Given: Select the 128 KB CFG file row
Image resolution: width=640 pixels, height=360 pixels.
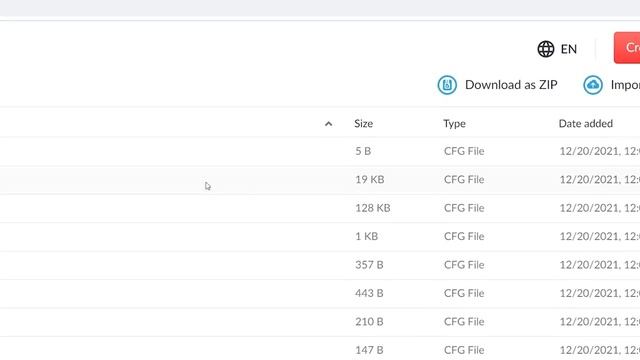Looking at the screenshot, I should click(x=320, y=208).
